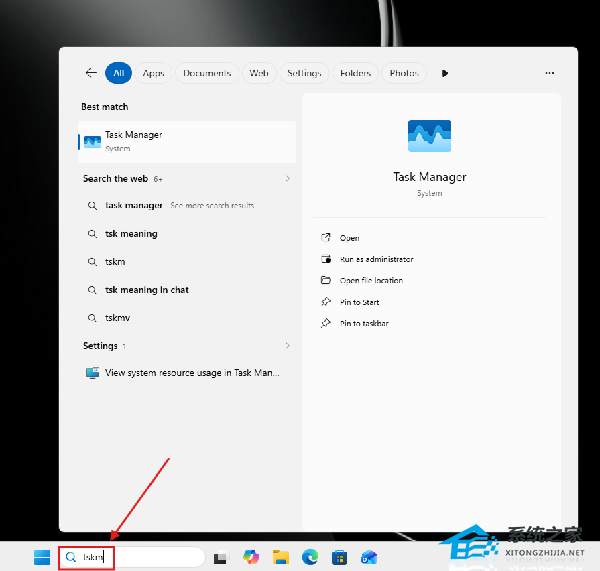Select the 'tskm' web suggestion
This screenshot has height=571, width=600.
187,262
